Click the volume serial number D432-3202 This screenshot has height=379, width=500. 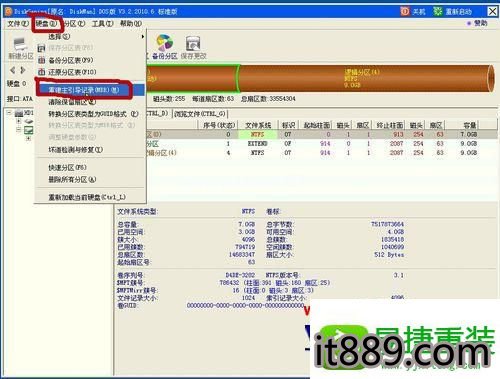coord(240,275)
